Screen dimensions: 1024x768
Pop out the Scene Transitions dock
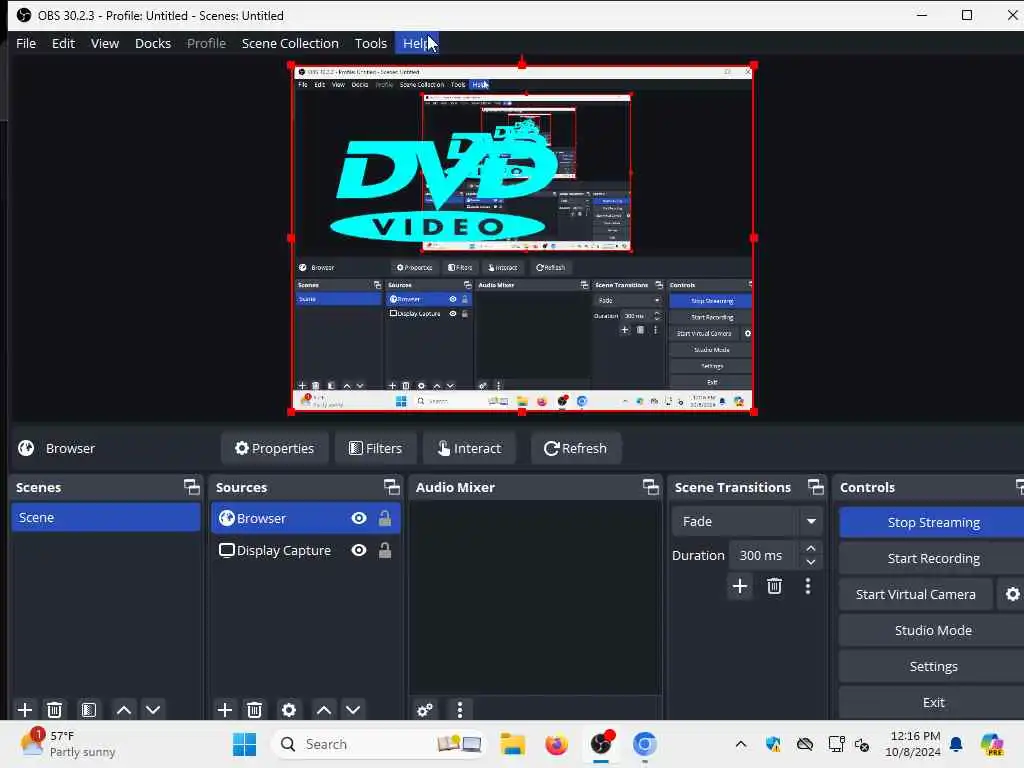[816, 487]
